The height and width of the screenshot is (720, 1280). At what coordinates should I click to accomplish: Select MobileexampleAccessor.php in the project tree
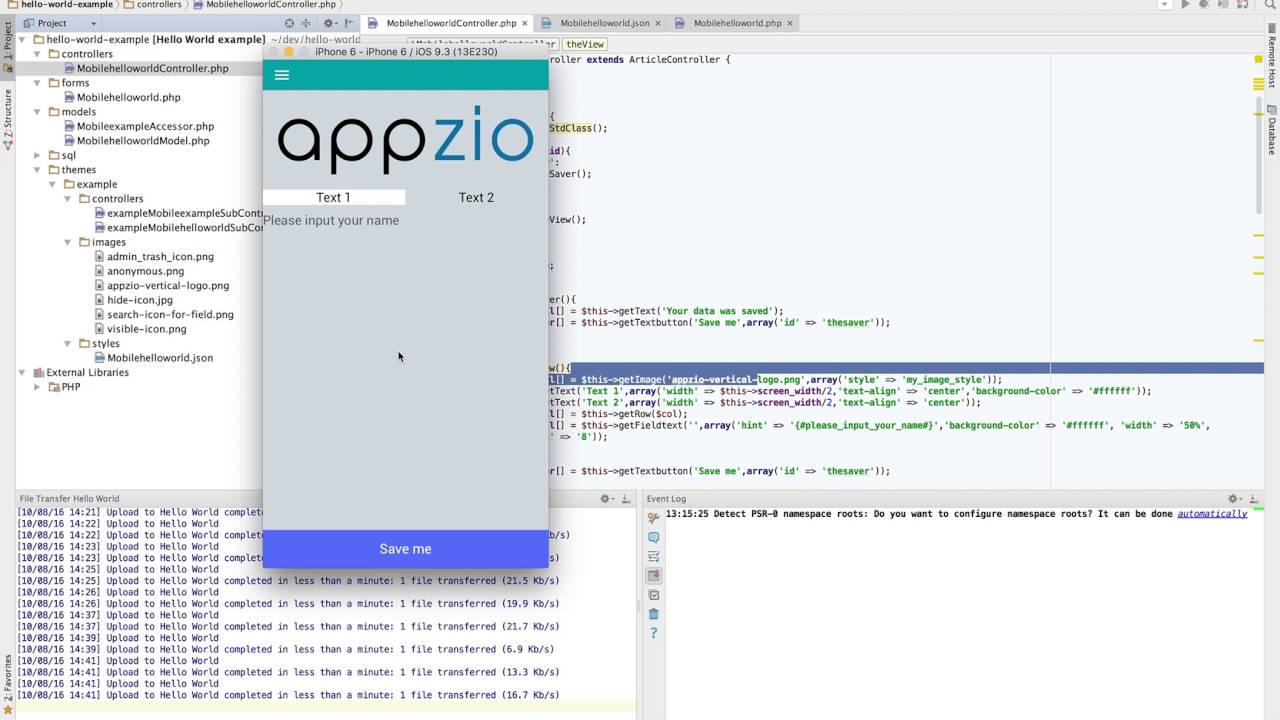tap(145, 126)
